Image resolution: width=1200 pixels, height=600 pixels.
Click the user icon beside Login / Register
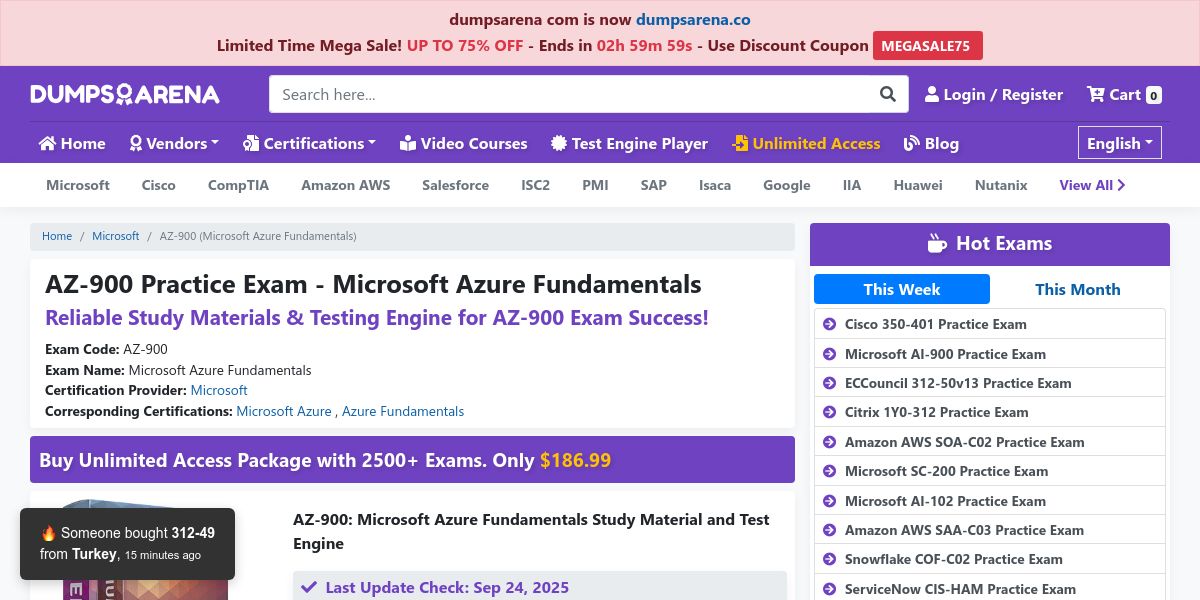pos(932,94)
